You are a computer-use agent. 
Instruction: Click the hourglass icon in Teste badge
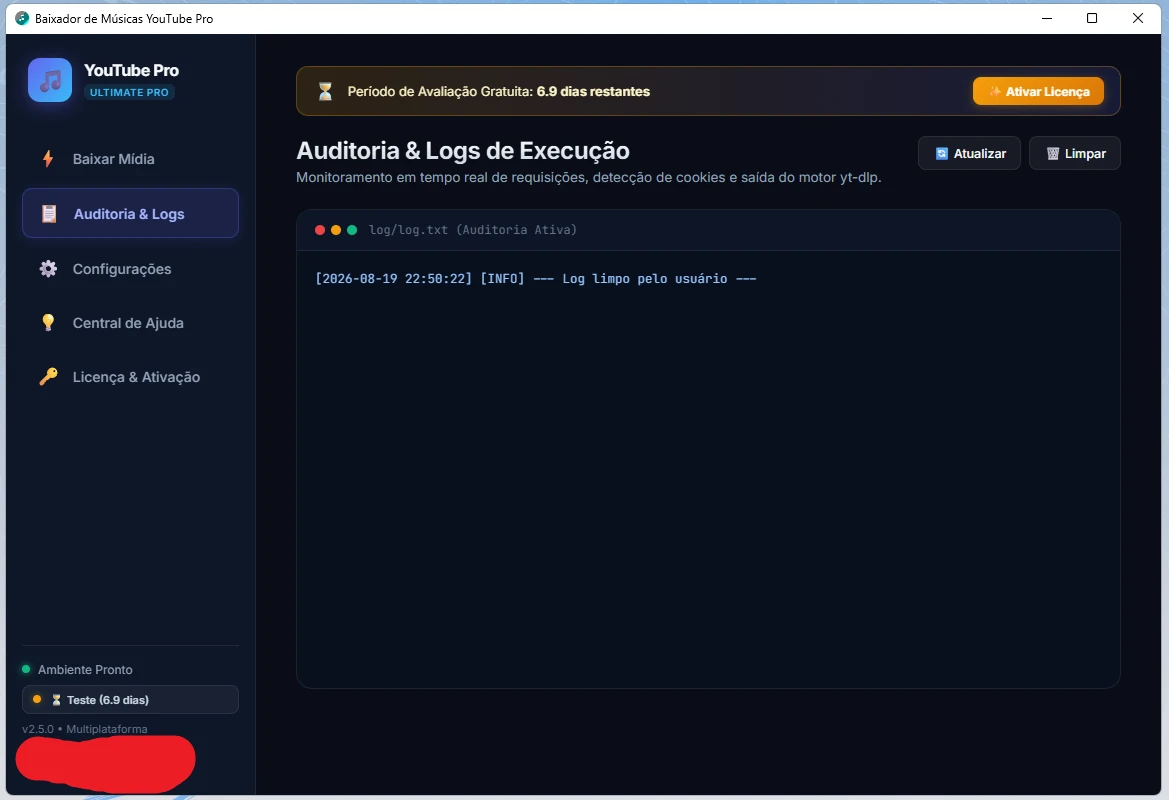(57, 700)
